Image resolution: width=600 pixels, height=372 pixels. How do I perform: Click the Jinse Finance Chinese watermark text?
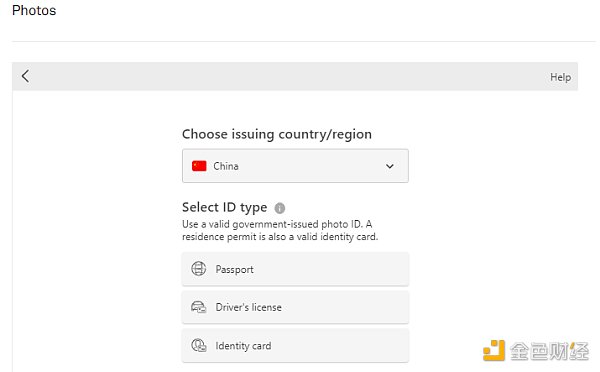(x=549, y=351)
